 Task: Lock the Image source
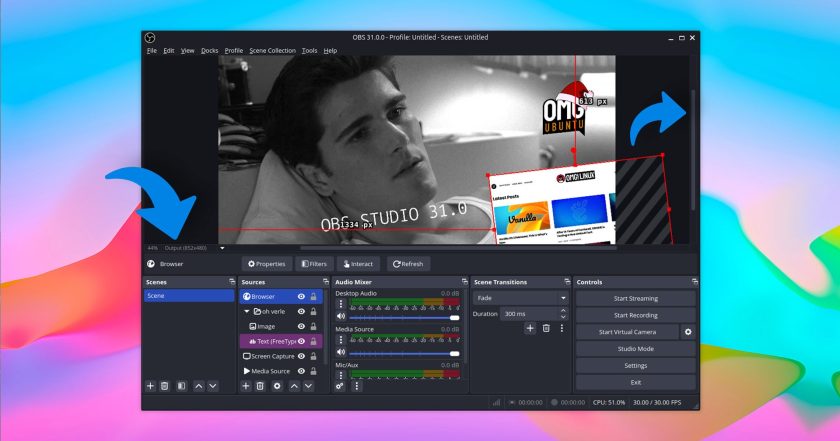click(313, 326)
